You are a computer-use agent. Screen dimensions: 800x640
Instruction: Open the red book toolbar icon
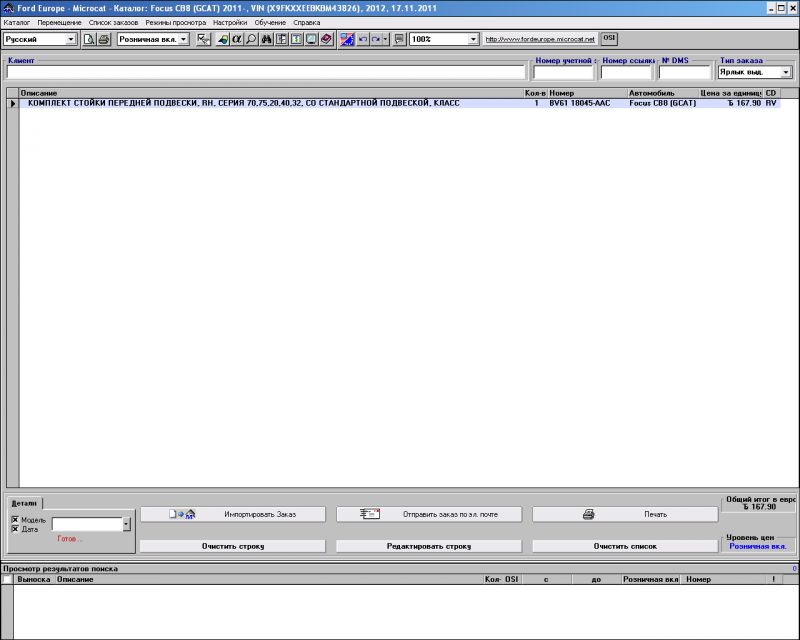pos(327,39)
